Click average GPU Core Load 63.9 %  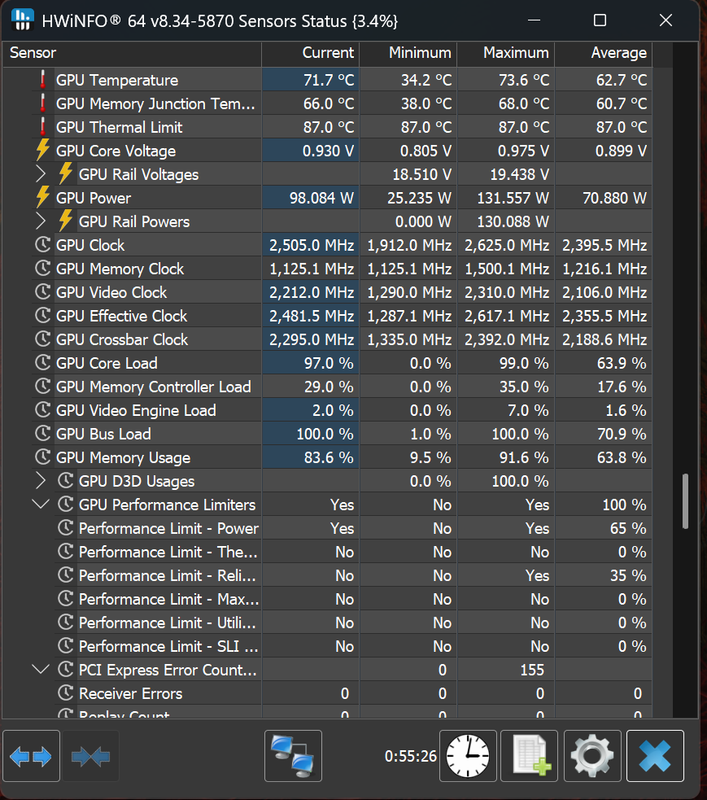622,363
